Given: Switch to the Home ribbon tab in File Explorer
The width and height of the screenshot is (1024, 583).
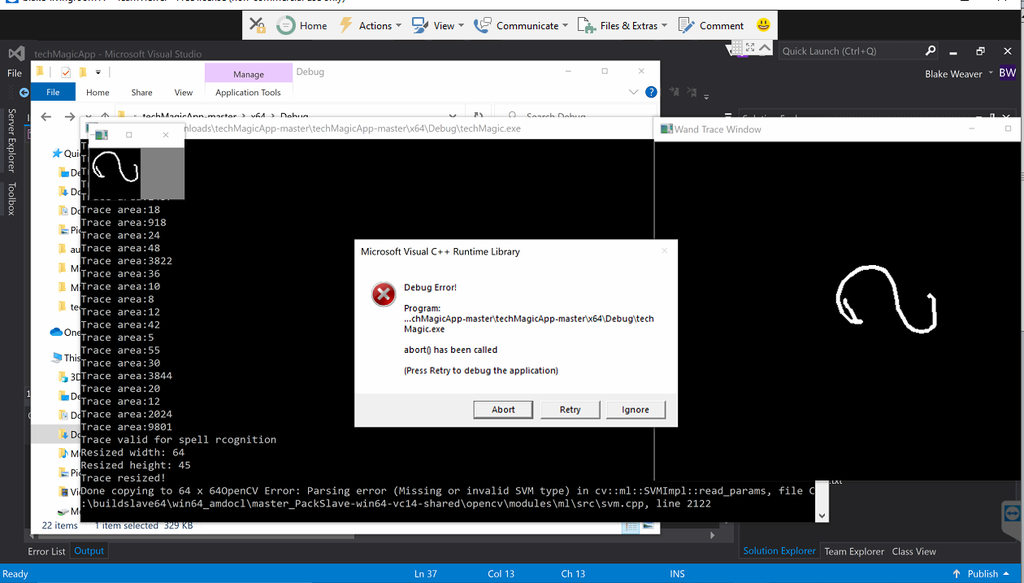Looking at the screenshot, I should 98,92.
